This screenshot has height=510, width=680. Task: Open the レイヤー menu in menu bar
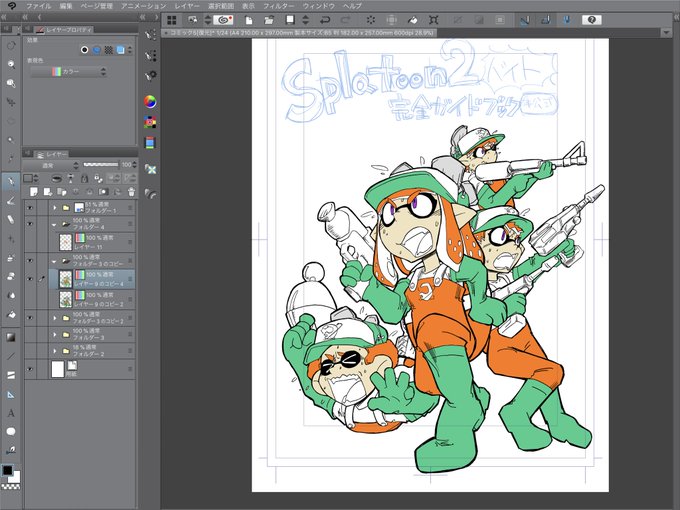[x=187, y=6]
